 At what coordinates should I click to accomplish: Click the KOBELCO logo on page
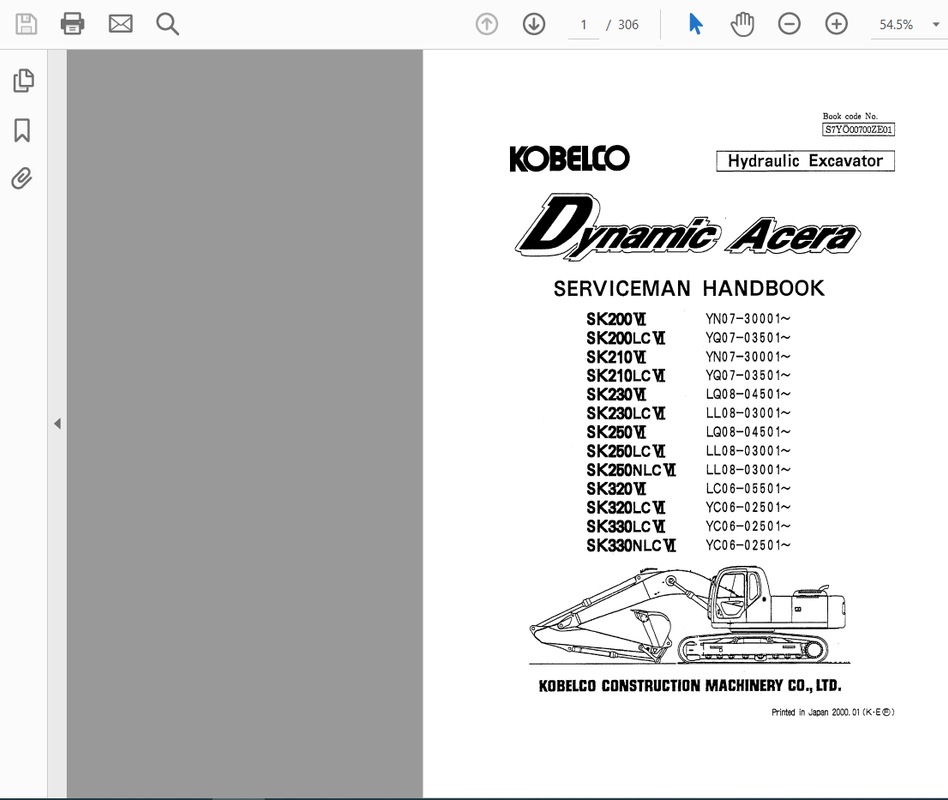click(x=570, y=159)
